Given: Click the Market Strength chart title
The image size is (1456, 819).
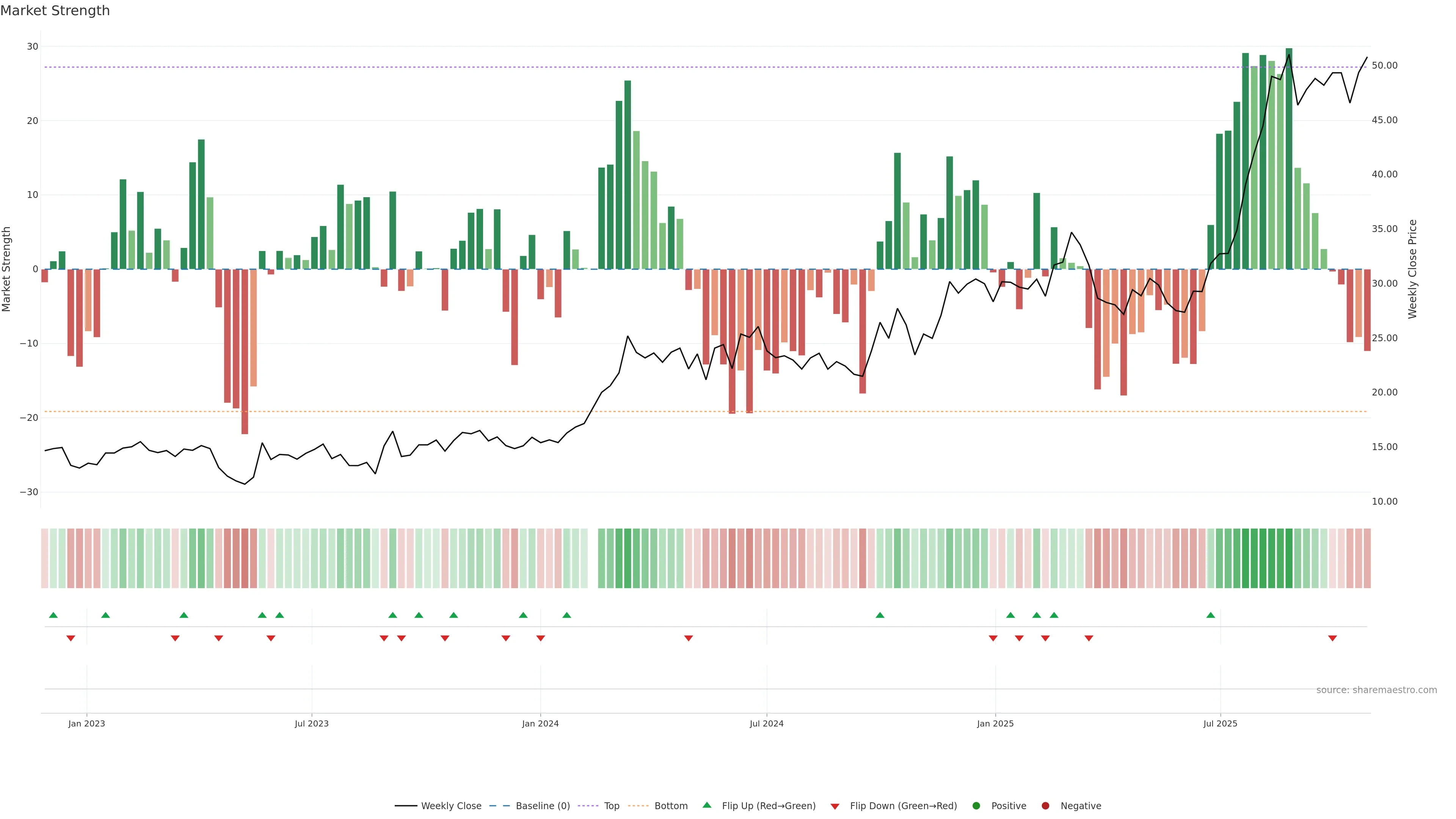Looking at the screenshot, I should coord(55,11).
